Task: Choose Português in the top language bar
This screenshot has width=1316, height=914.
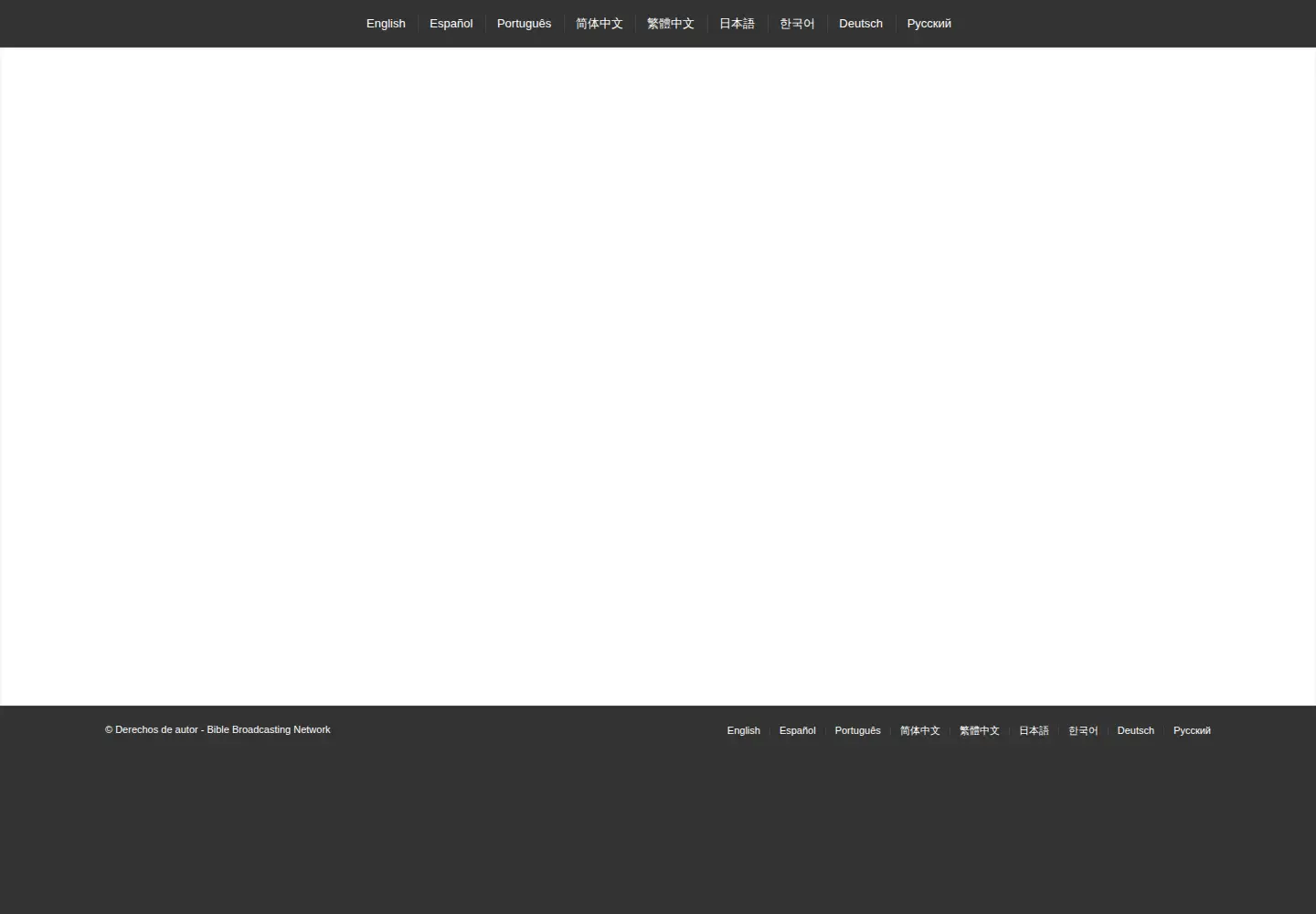Action: (525, 24)
